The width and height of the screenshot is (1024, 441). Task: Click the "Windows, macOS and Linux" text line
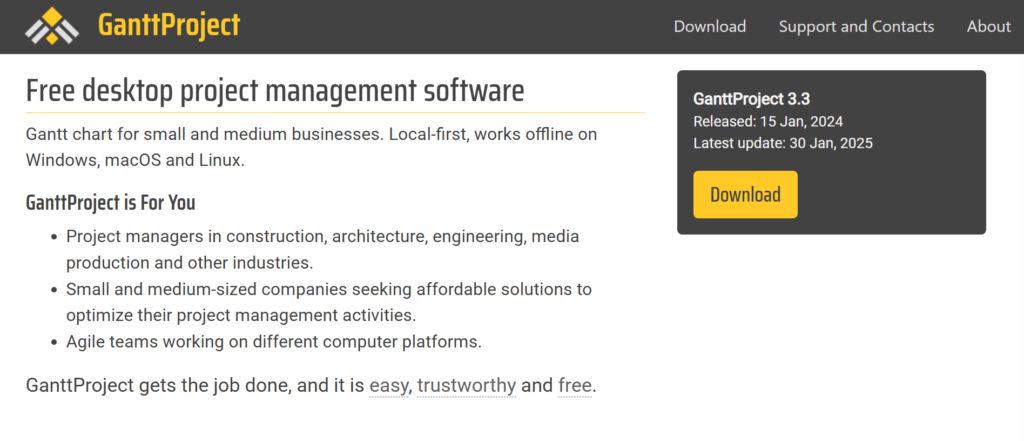tap(134, 160)
